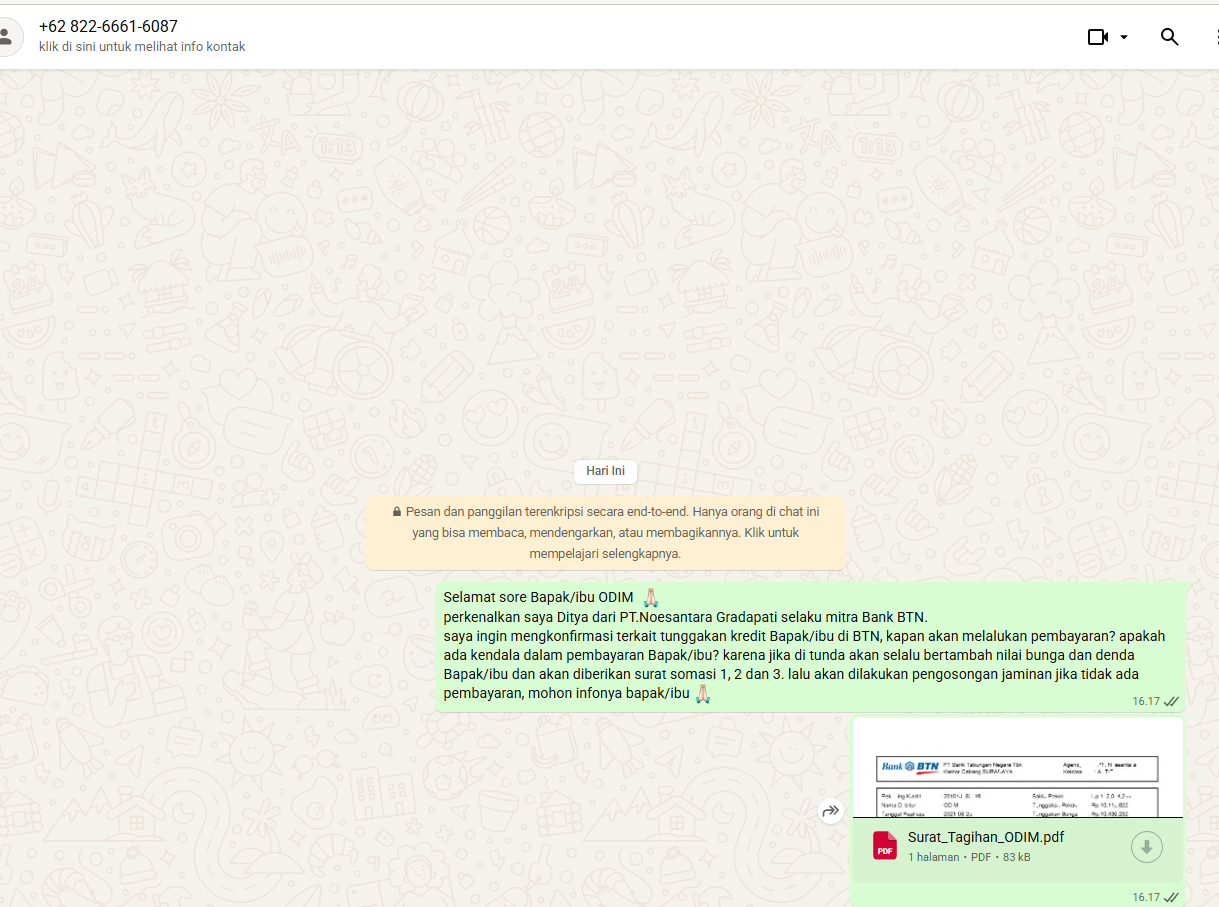Click double check marks below PDF message
The width and height of the screenshot is (1219, 907).
click(x=1171, y=897)
